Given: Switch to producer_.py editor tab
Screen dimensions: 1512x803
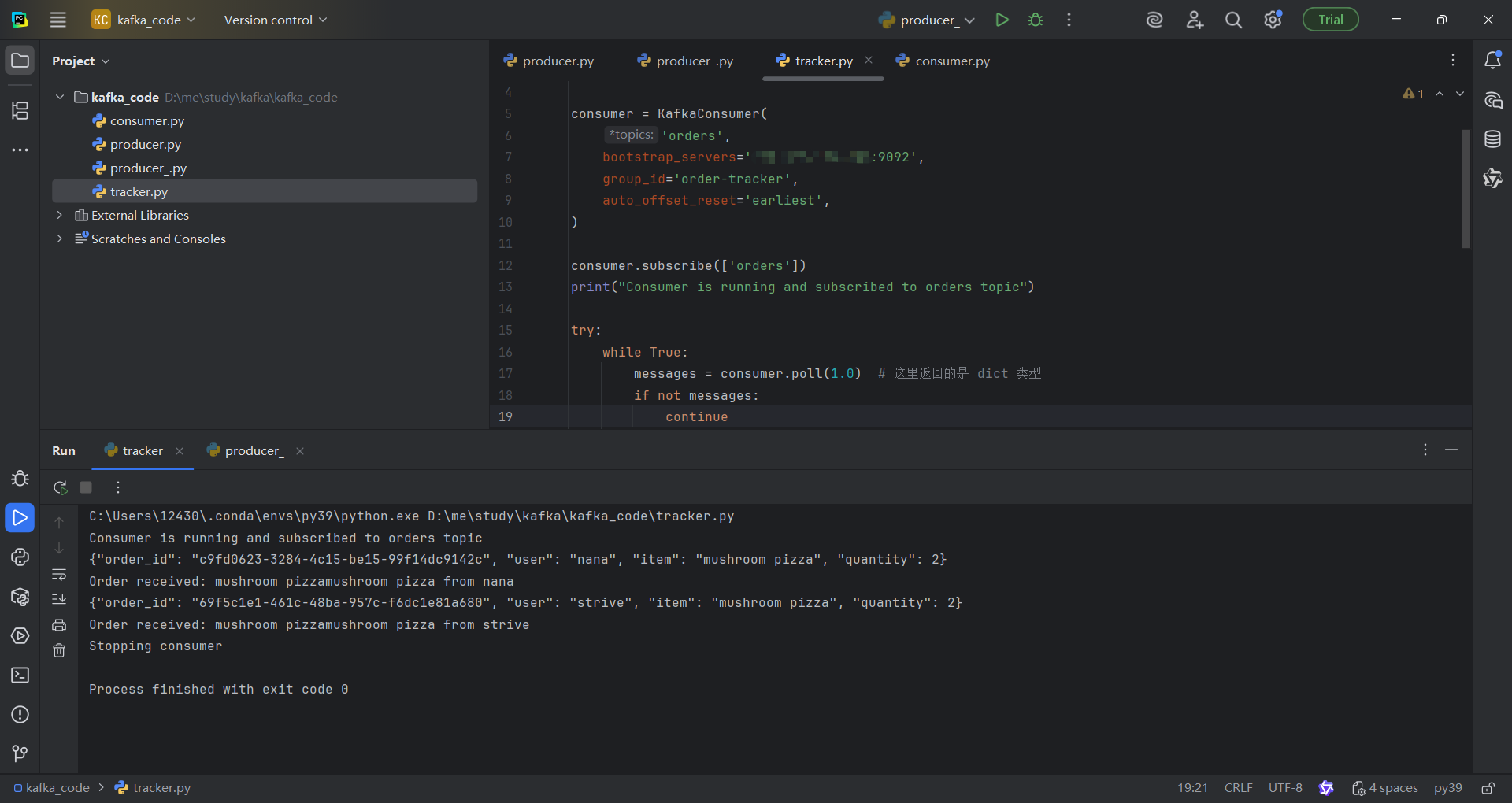Looking at the screenshot, I should coord(685,61).
